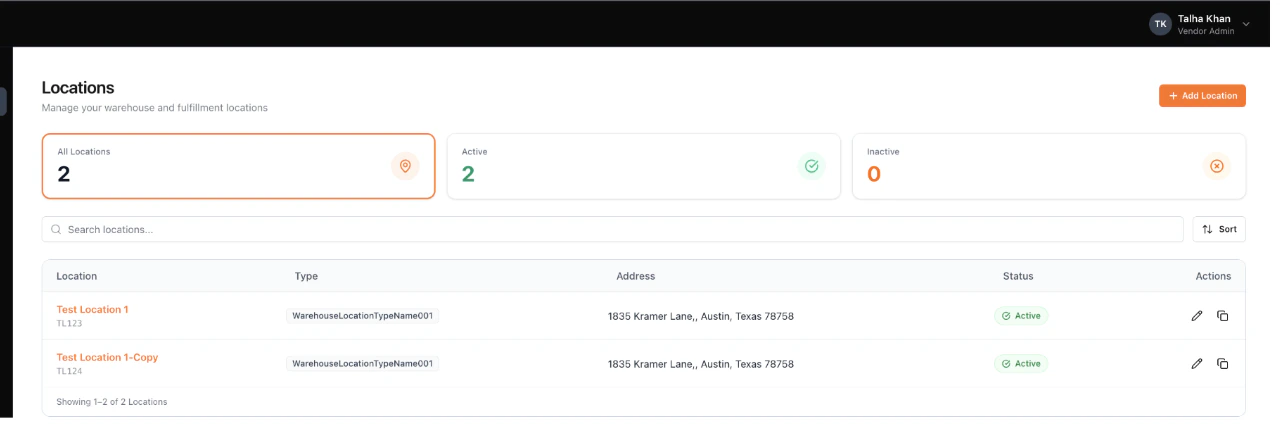The height and width of the screenshot is (436, 1288).
Task: Click the collapsed sidebar handle at left edge
Action: tap(3, 101)
